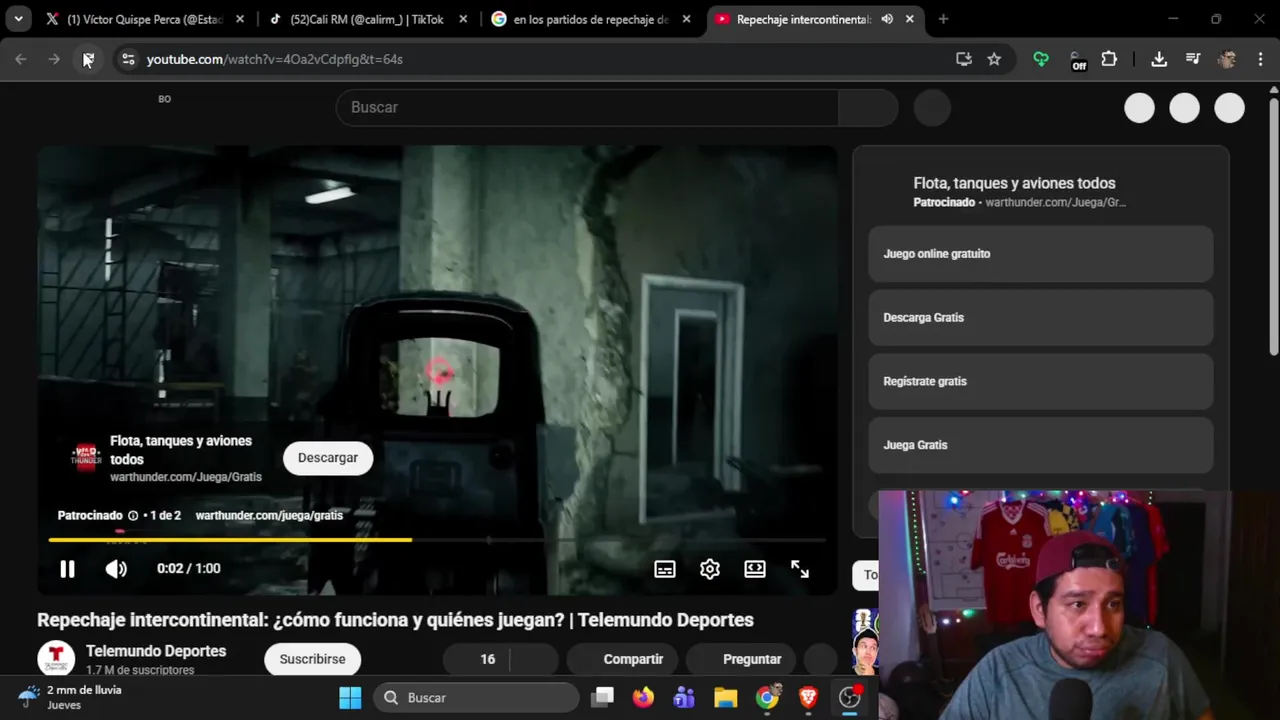1280x720 pixels.
Task: Switch to Chrome in the taskbar
Action: [767, 698]
